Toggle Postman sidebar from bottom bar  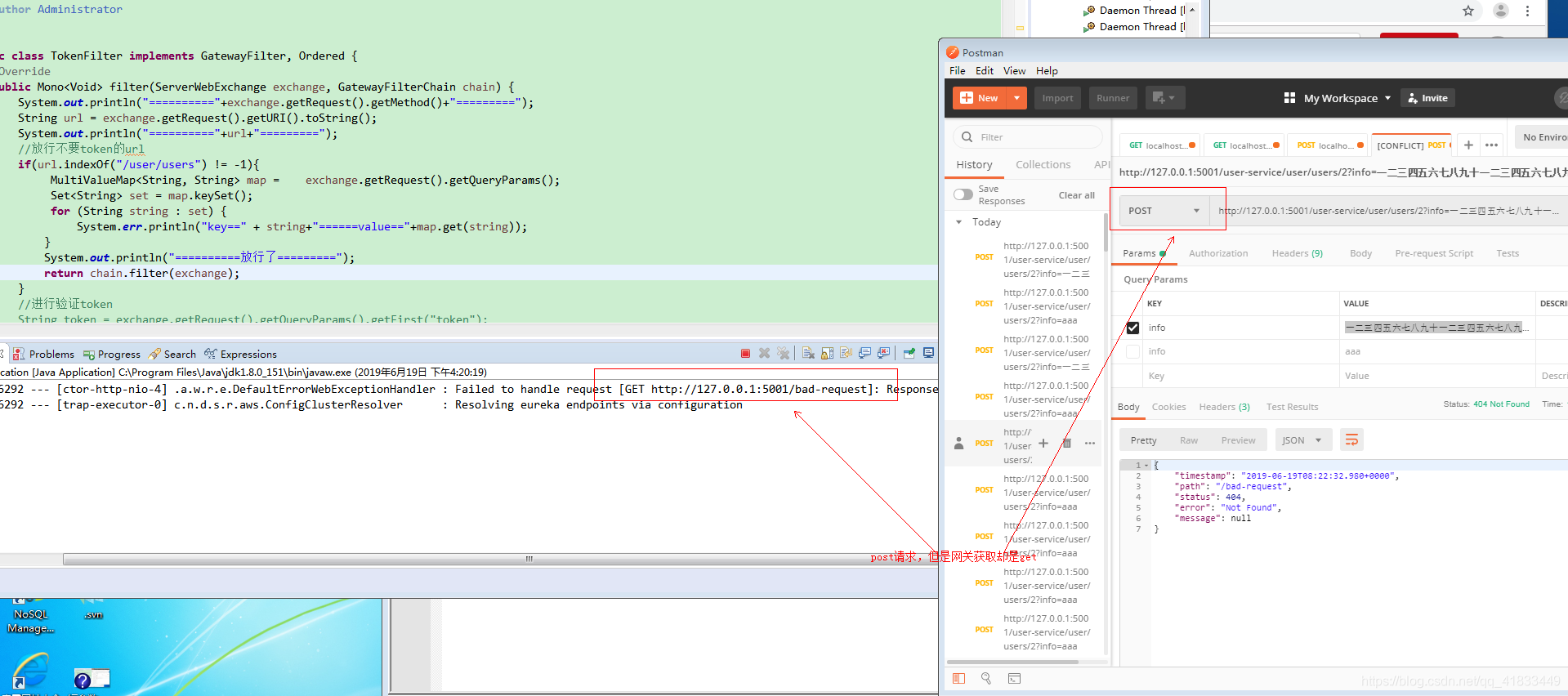coord(959,679)
